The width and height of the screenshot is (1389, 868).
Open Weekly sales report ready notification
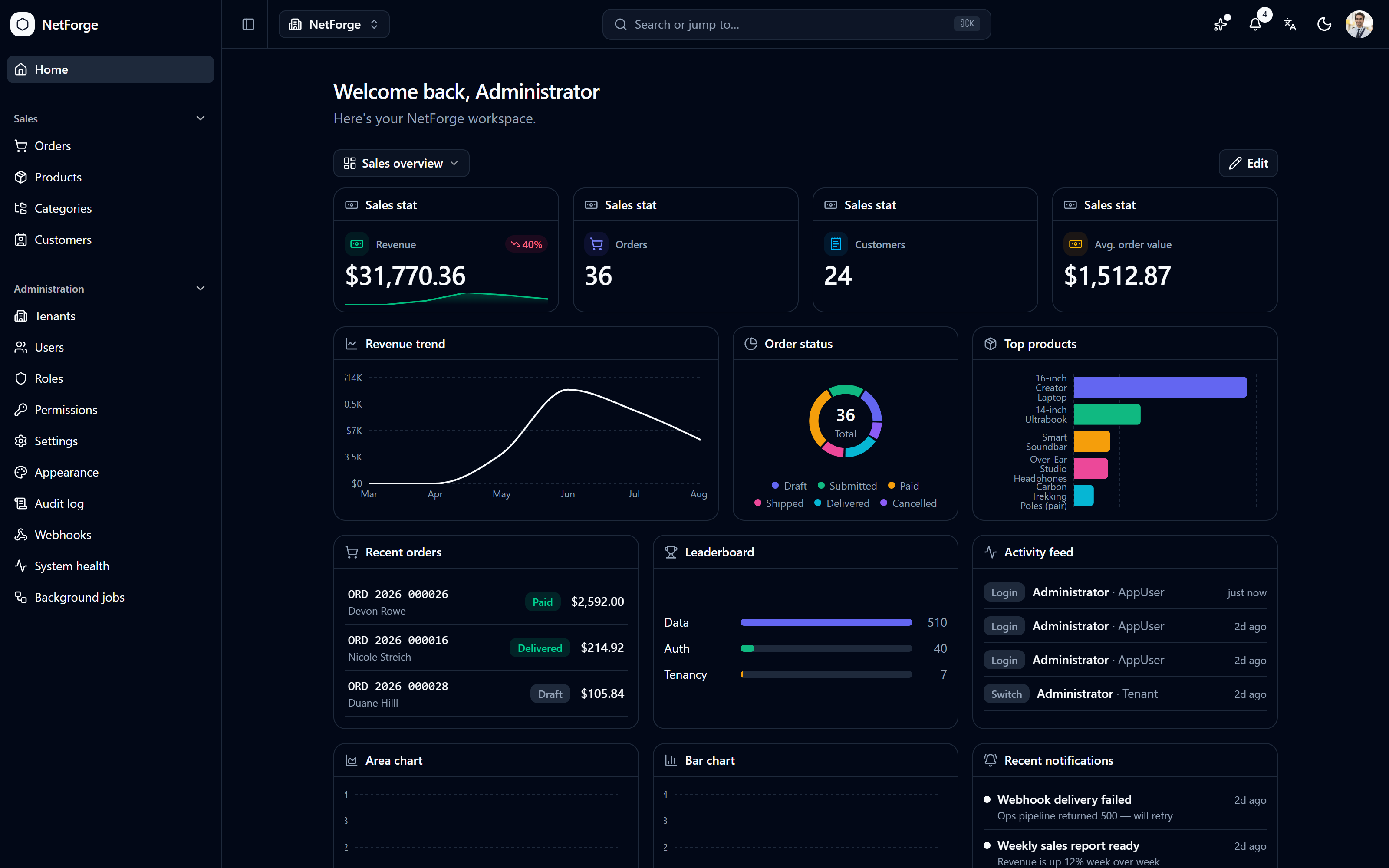tap(1124, 852)
